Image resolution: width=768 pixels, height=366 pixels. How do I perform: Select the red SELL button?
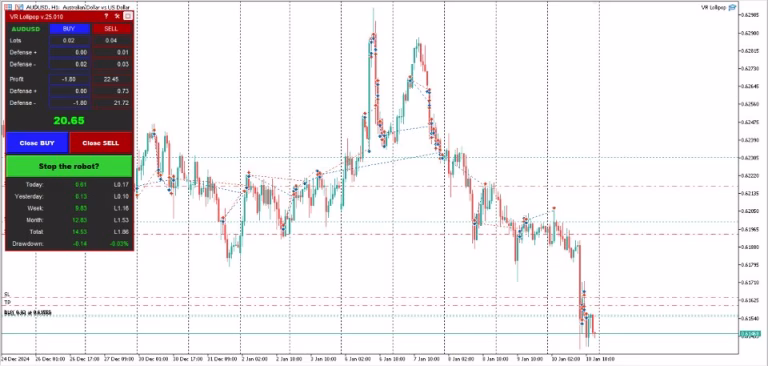click(111, 29)
